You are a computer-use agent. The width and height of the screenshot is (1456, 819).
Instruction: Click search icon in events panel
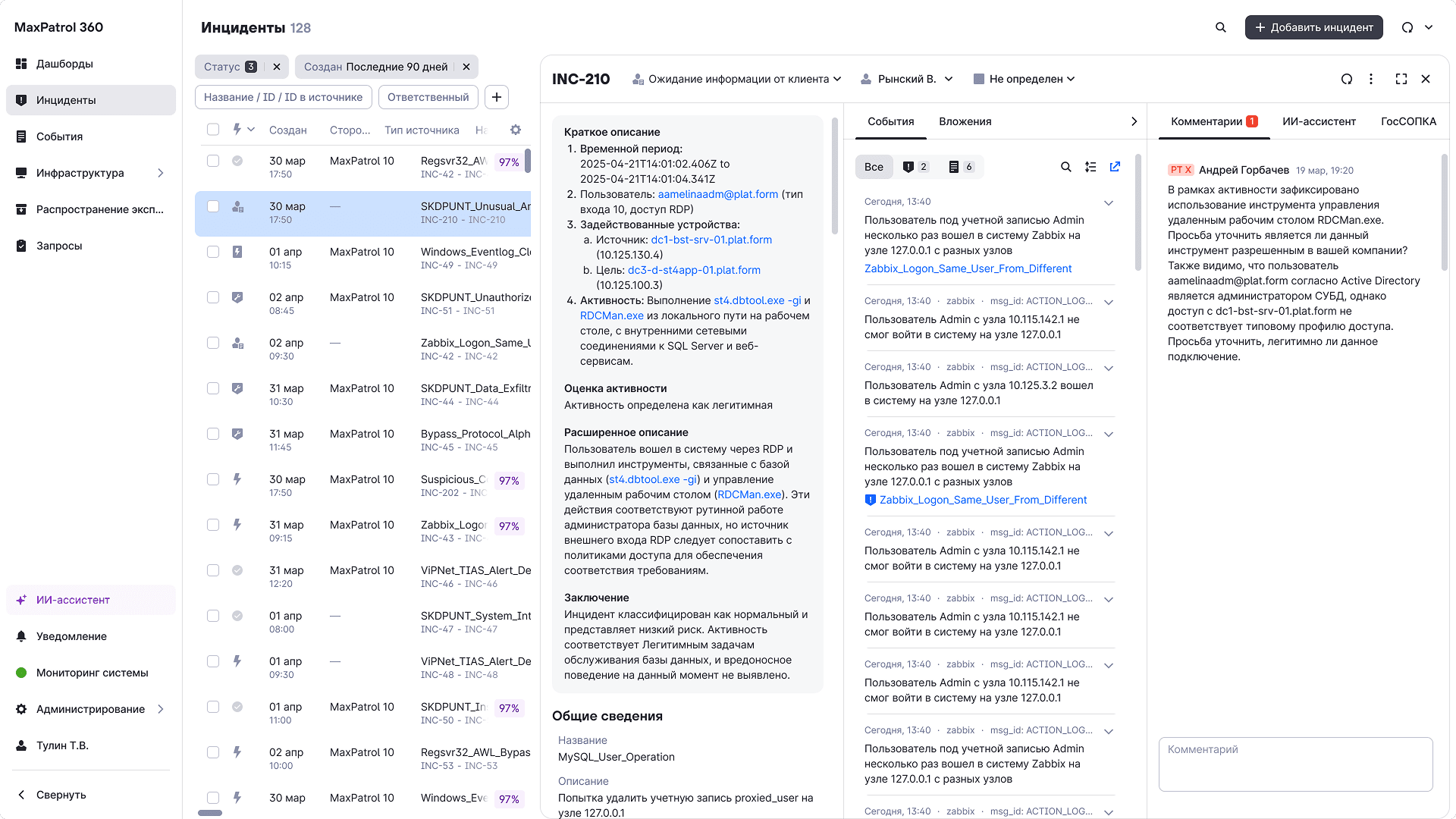[x=1065, y=167]
